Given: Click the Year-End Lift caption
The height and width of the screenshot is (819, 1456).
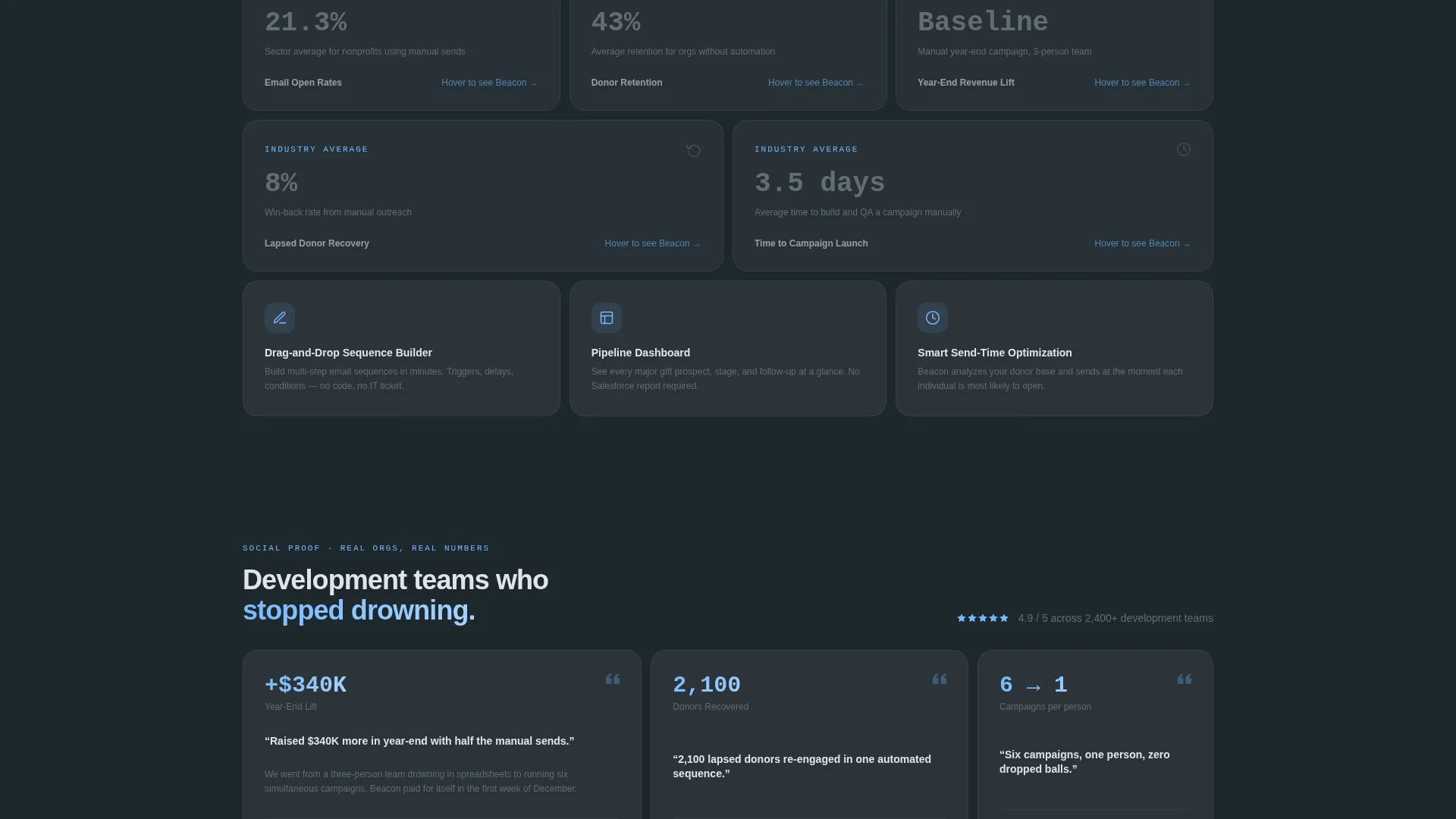Looking at the screenshot, I should [290, 707].
